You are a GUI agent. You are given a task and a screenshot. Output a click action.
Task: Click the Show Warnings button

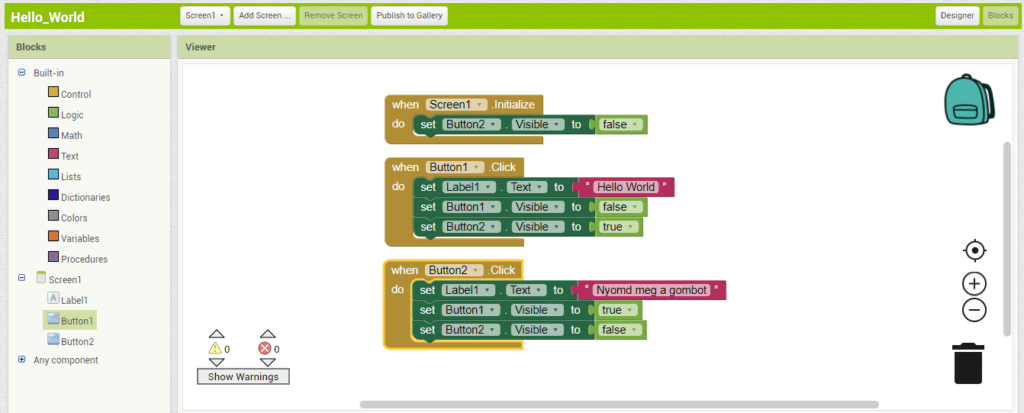(243, 376)
